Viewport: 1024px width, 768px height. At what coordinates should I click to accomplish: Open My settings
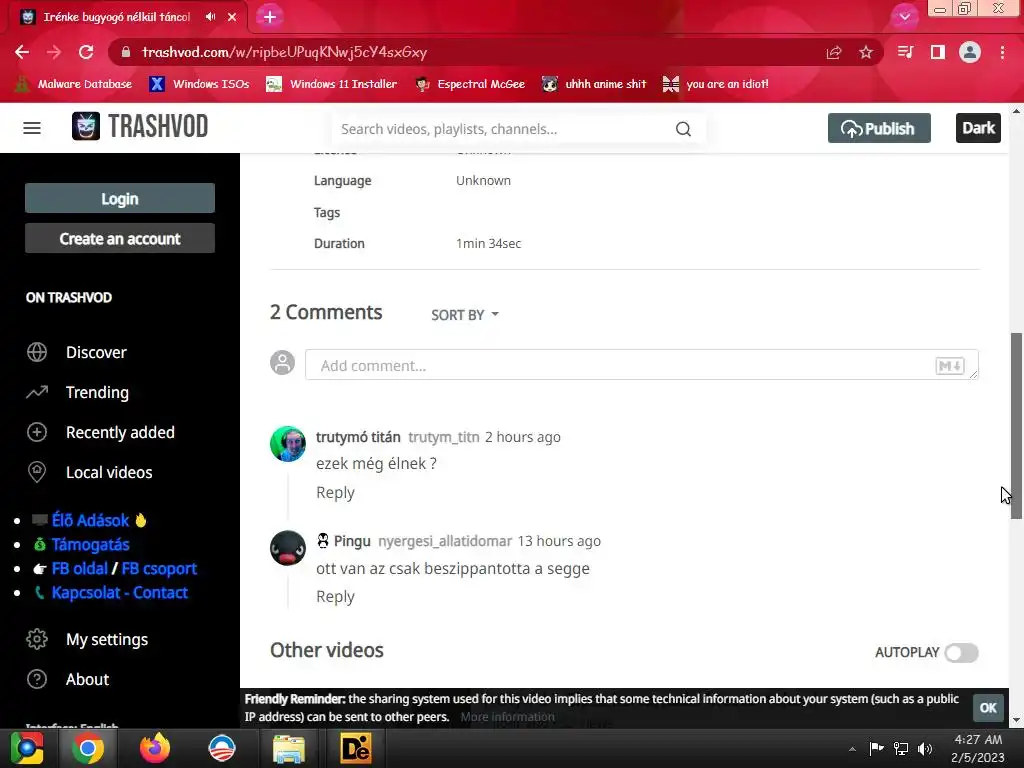click(107, 639)
